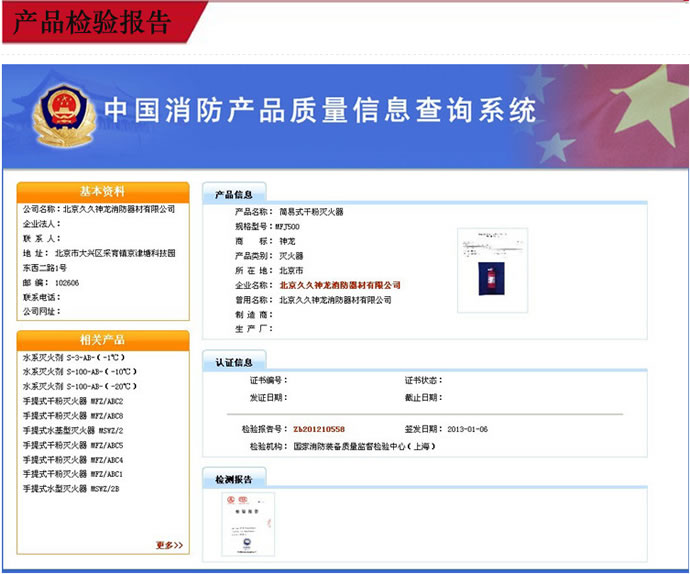
Task: Click the 中国消防产品质量信息查询系统 banner title
Action: pos(320,110)
